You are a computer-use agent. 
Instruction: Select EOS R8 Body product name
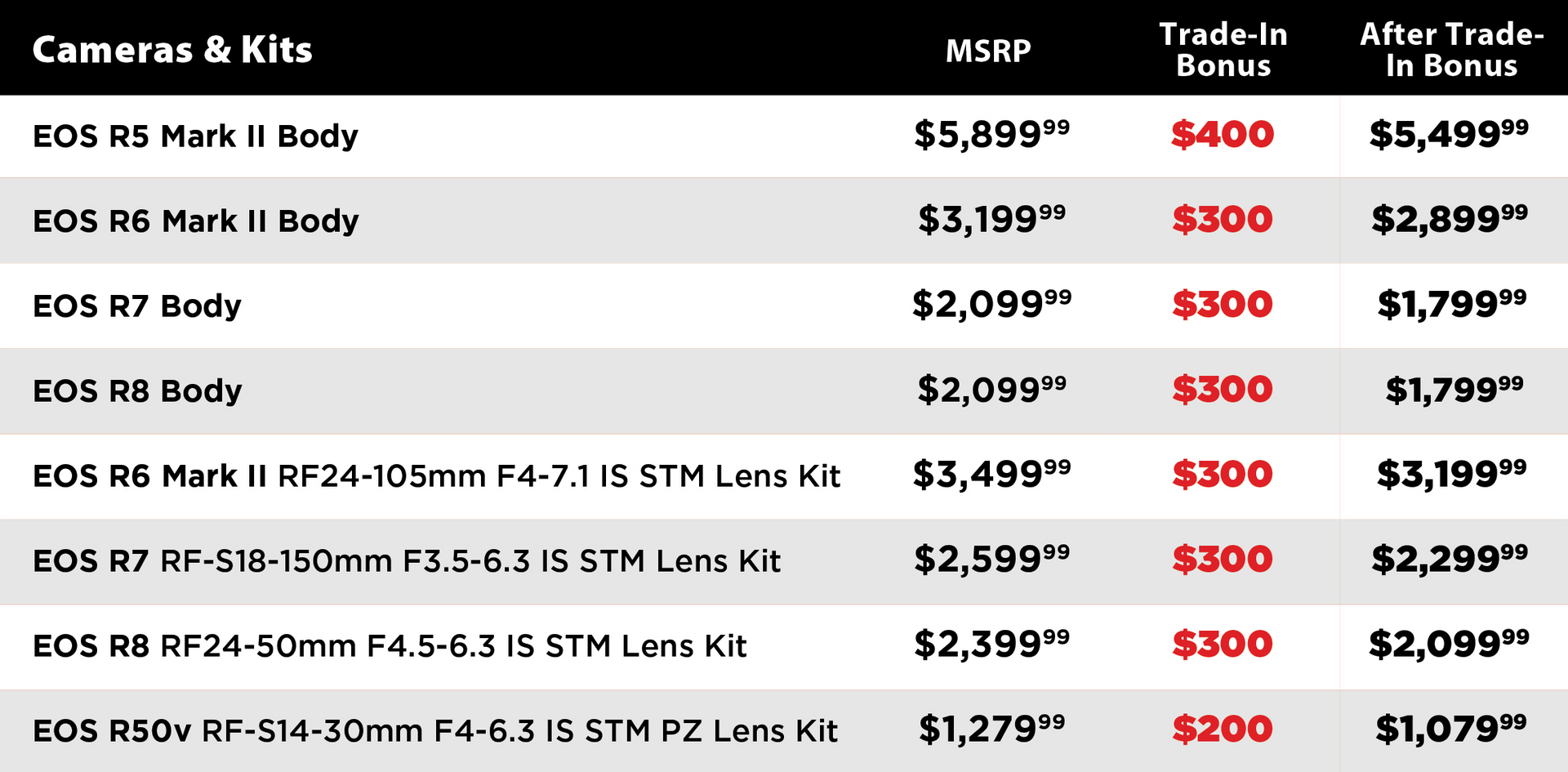tap(137, 391)
